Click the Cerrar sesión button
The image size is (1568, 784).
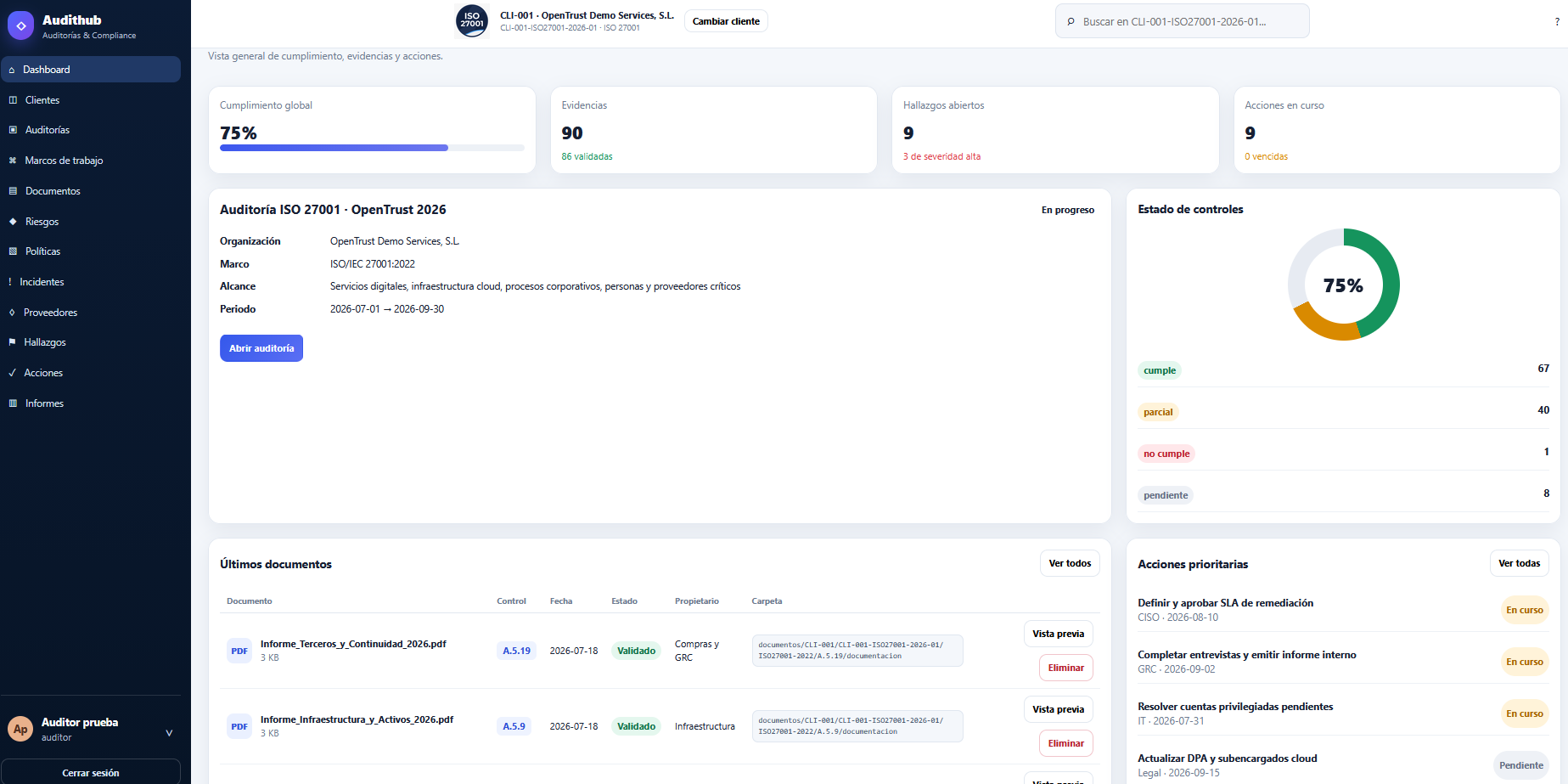point(91,772)
